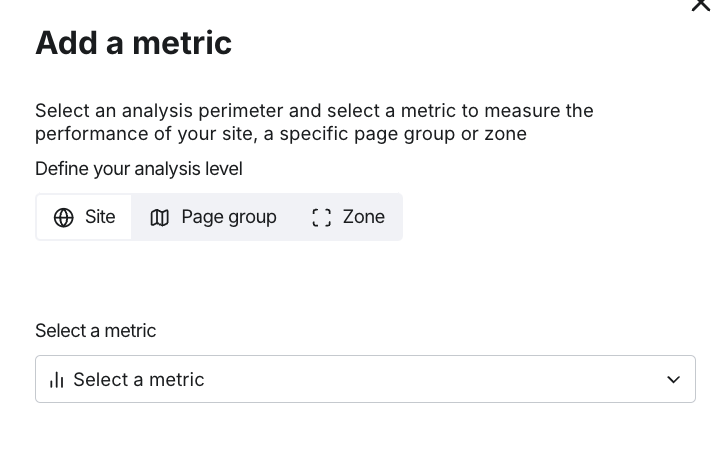
Task: Choose Zone as analysis level
Action: pyautogui.click(x=349, y=217)
